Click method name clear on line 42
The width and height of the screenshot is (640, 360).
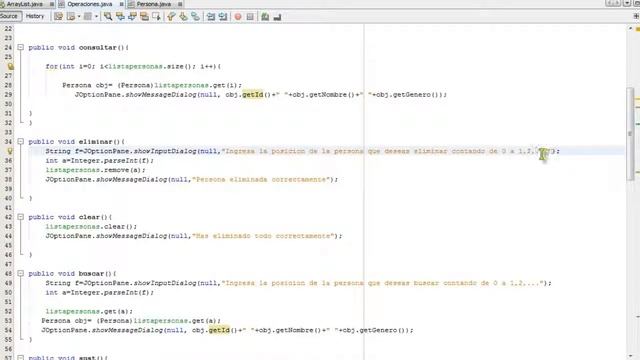point(89,217)
